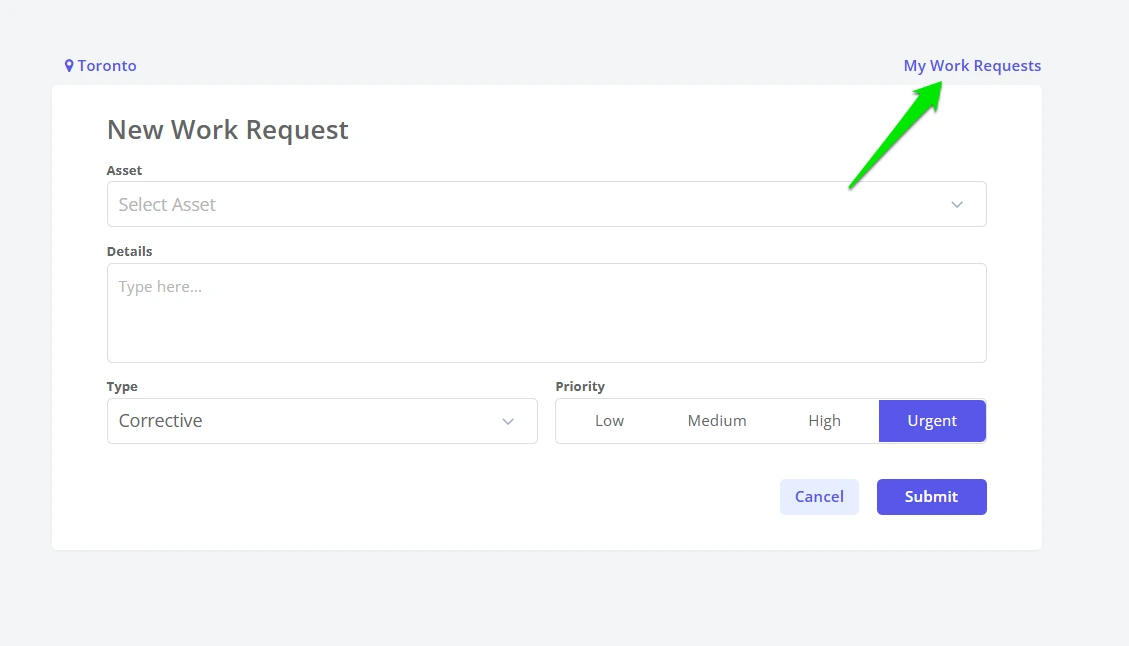The height and width of the screenshot is (646, 1129).
Task: Open the Corrective type dropdown
Action: tap(322, 421)
